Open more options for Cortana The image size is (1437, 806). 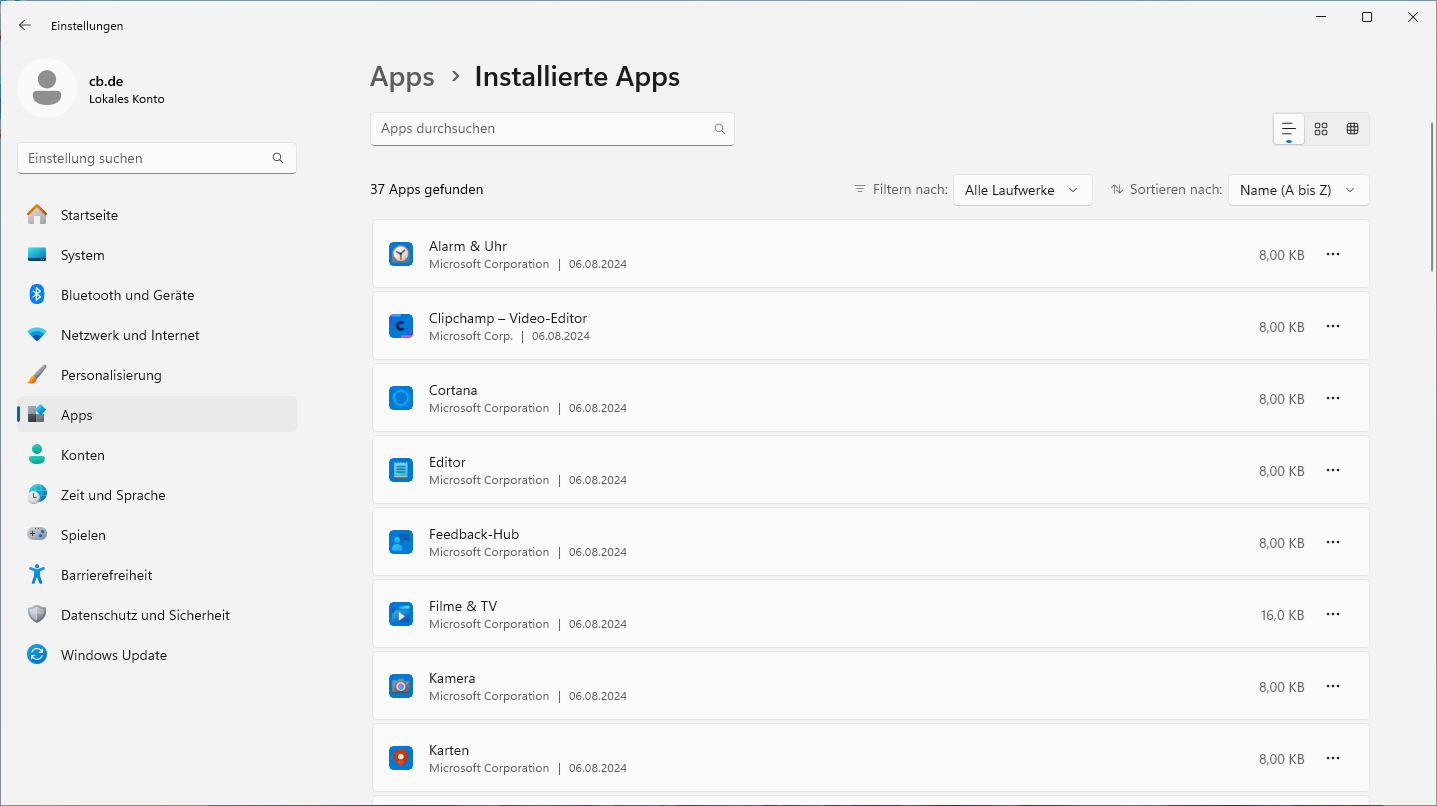[x=1333, y=398]
